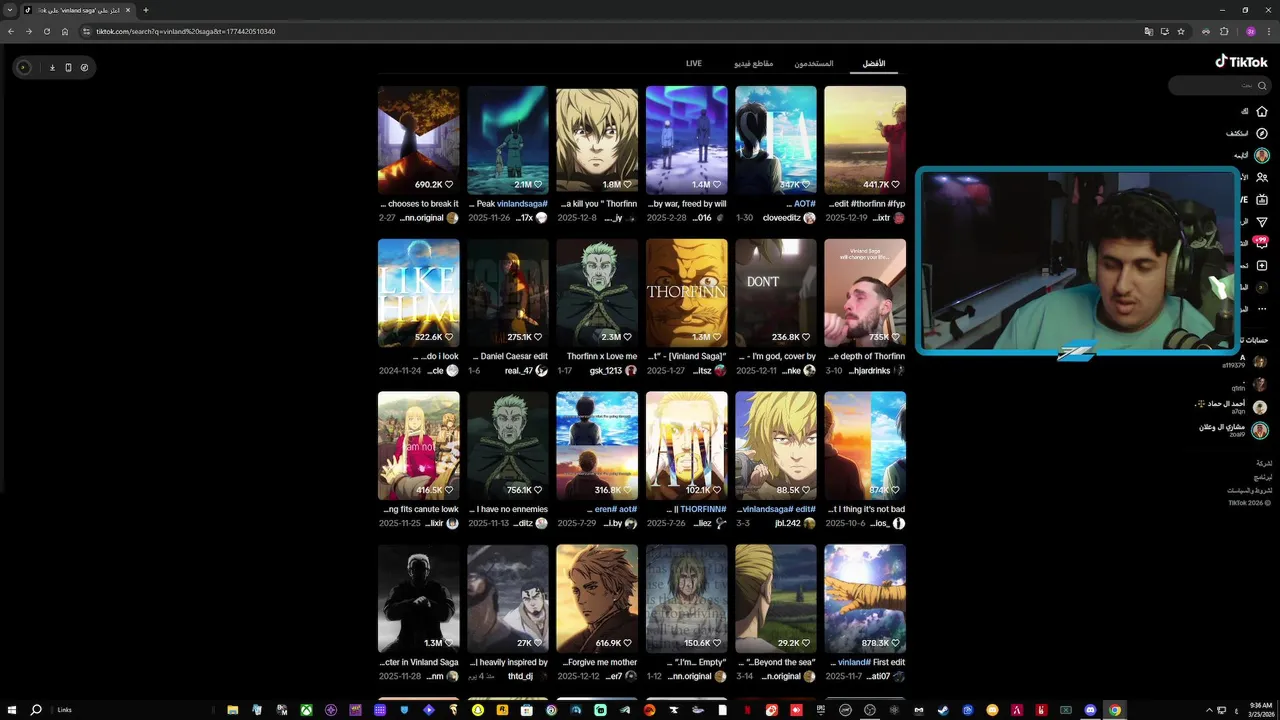The height and width of the screenshot is (720, 1280).
Task: Open the inbox with 99+ badge
Action: tap(1261, 243)
